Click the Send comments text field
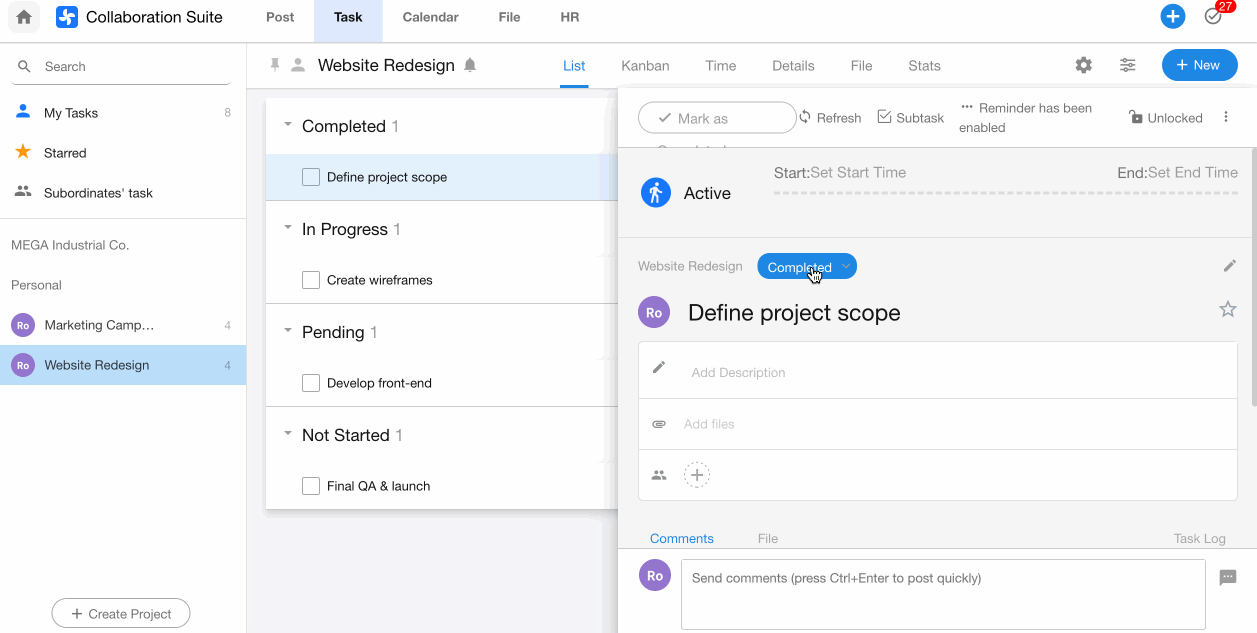Screen dimensions: 1257x633 (942, 594)
